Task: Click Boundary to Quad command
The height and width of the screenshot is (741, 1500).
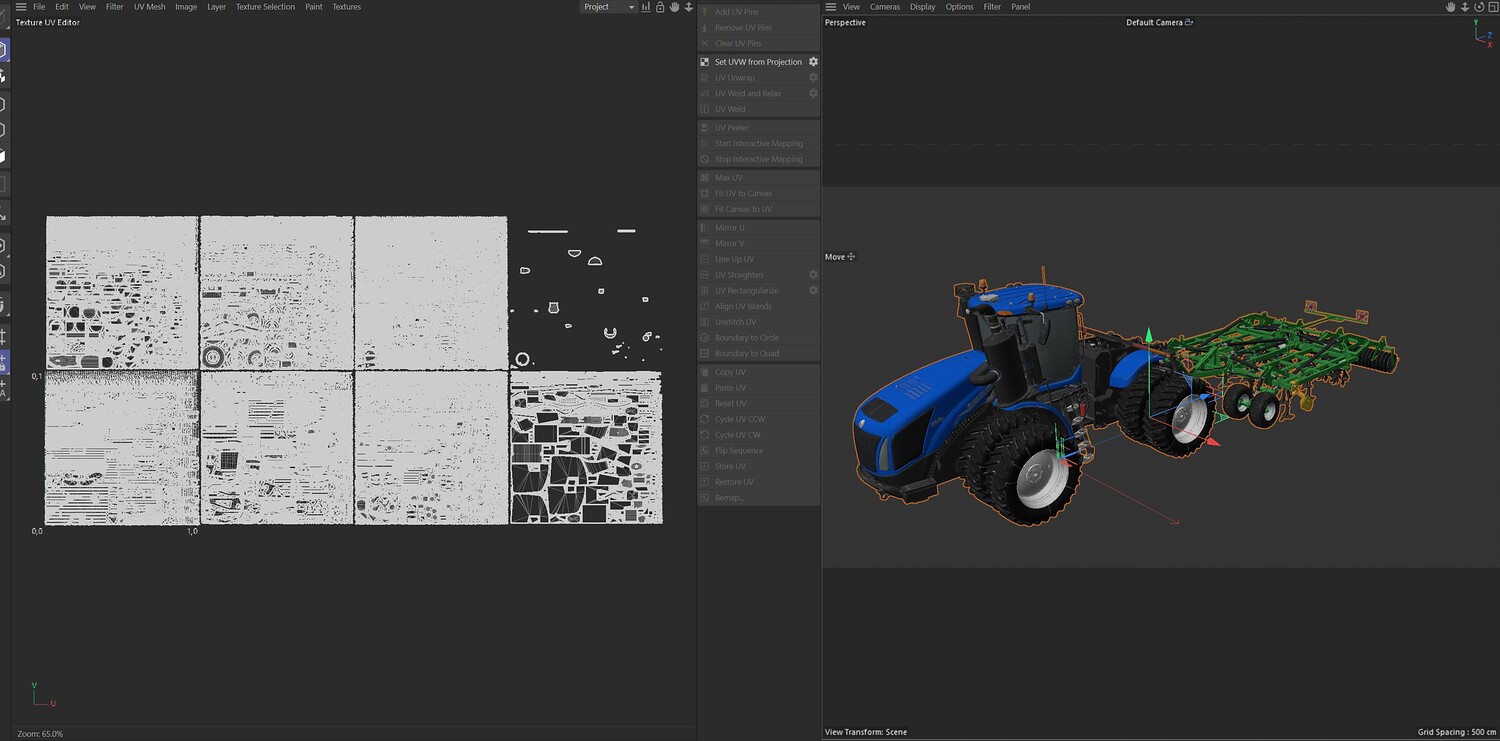Action: [x=758, y=354]
